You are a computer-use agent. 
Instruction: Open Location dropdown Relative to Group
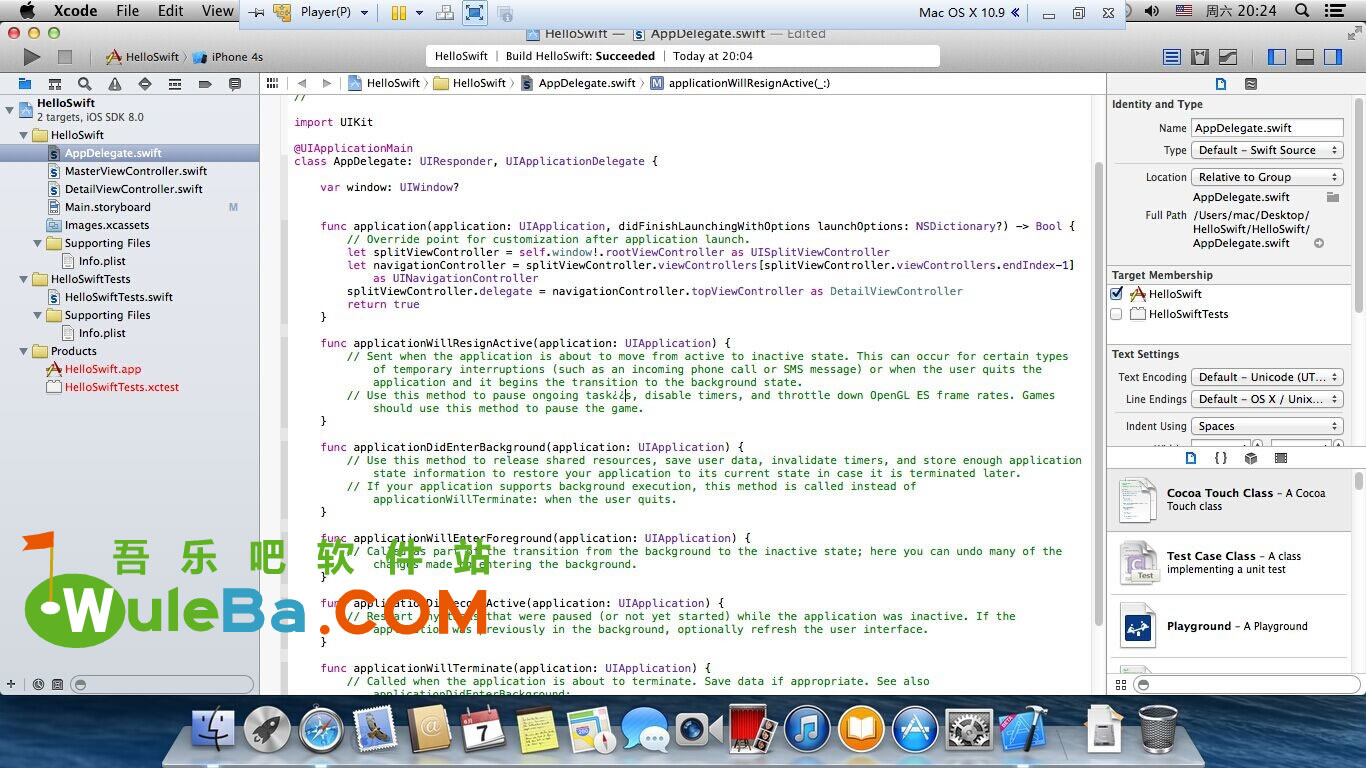1267,177
